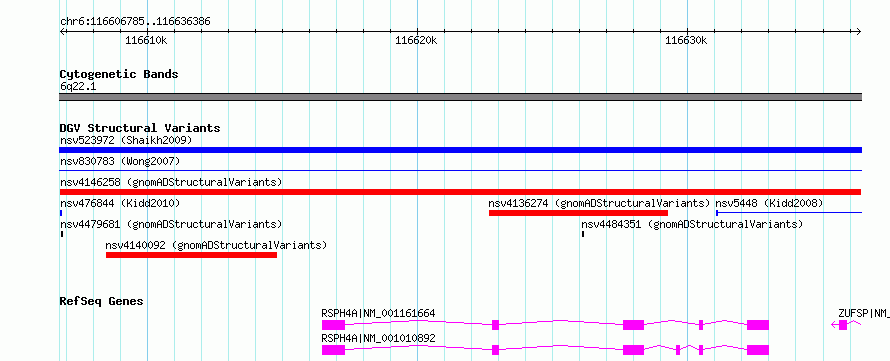The height and width of the screenshot is (361, 890).
Task: Select the thin blue nsv5448 variant line
Action: coord(789,213)
